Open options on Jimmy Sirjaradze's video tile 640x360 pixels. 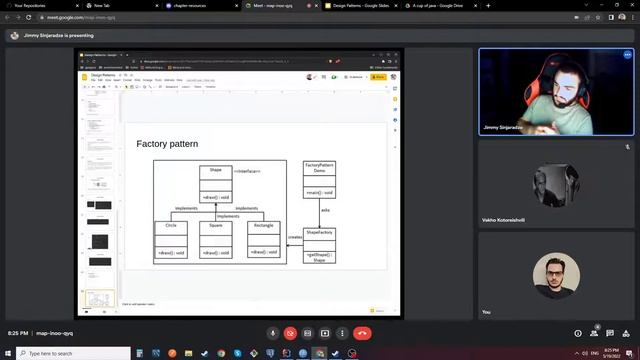point(627,55)
